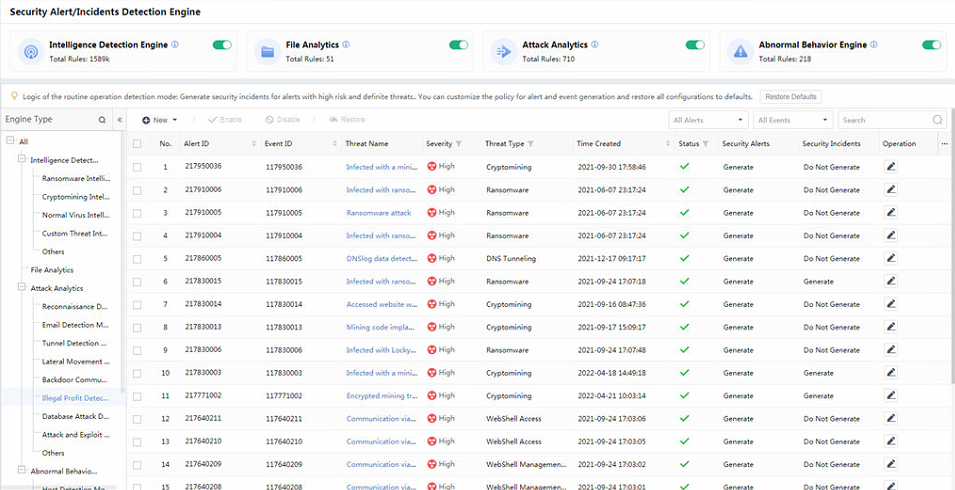
Task: Click the search magnifier in Engine Type panel
Action: coord(101,120)
